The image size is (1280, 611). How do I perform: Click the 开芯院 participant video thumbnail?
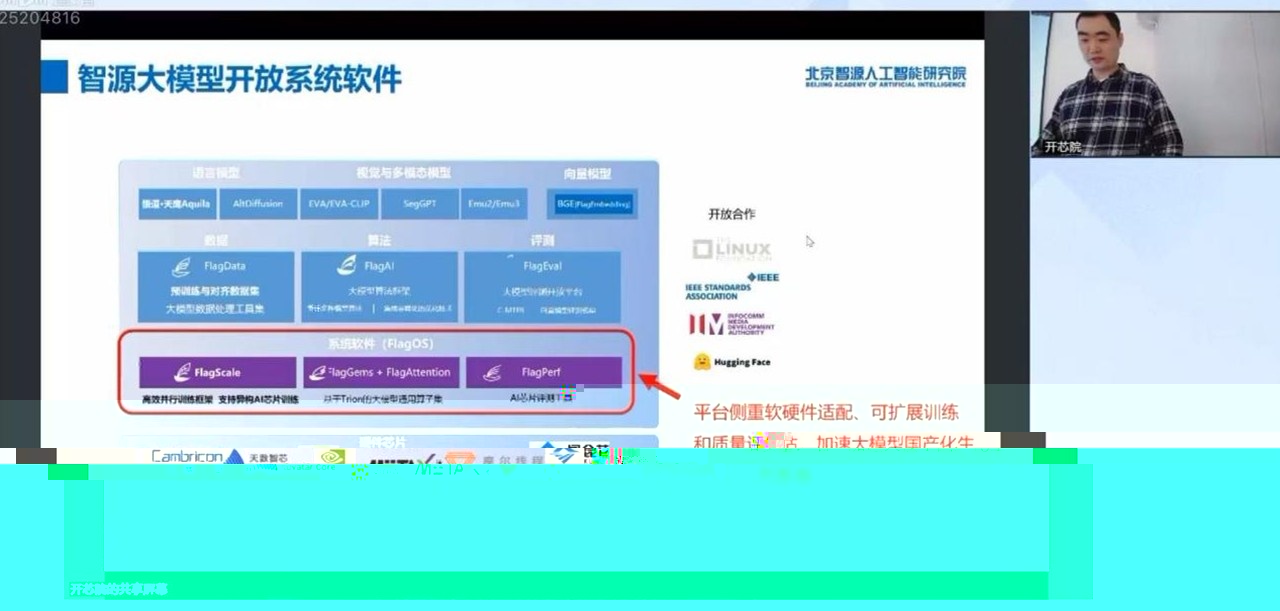tap(1155, 84)
